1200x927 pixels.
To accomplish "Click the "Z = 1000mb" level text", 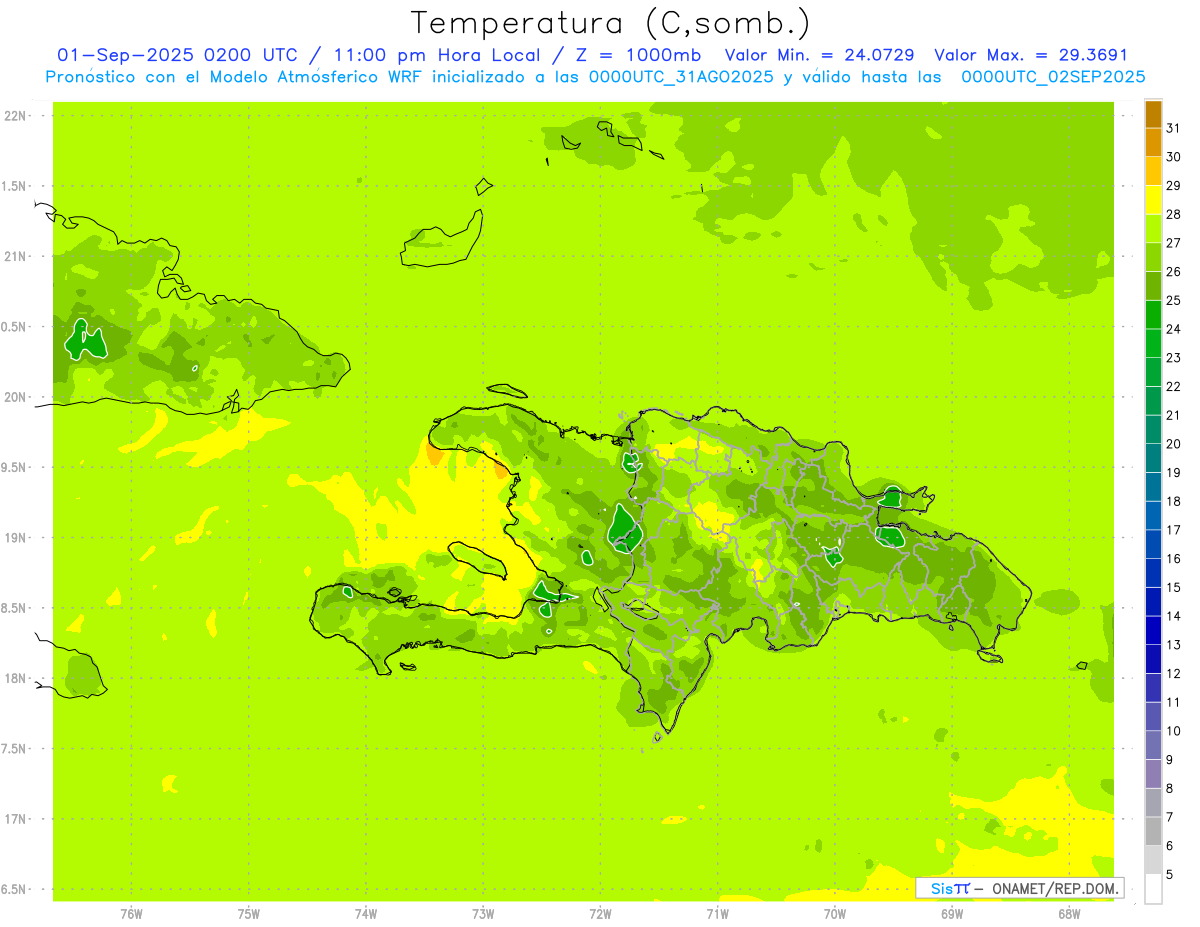I will click(638, 55).
